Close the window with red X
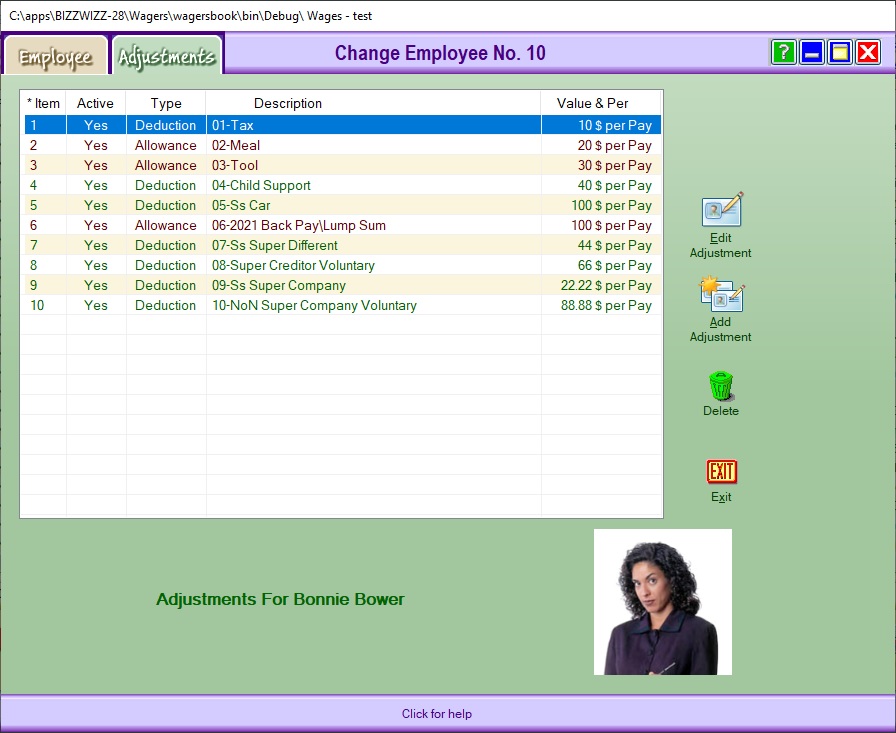This screenshot has height=733, width=896. 867,53
